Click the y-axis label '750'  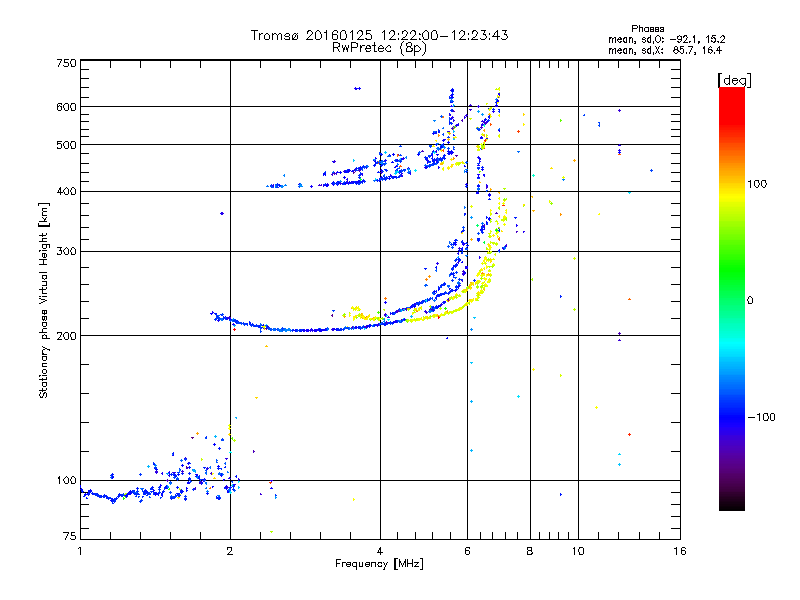[x=66, y=63]
